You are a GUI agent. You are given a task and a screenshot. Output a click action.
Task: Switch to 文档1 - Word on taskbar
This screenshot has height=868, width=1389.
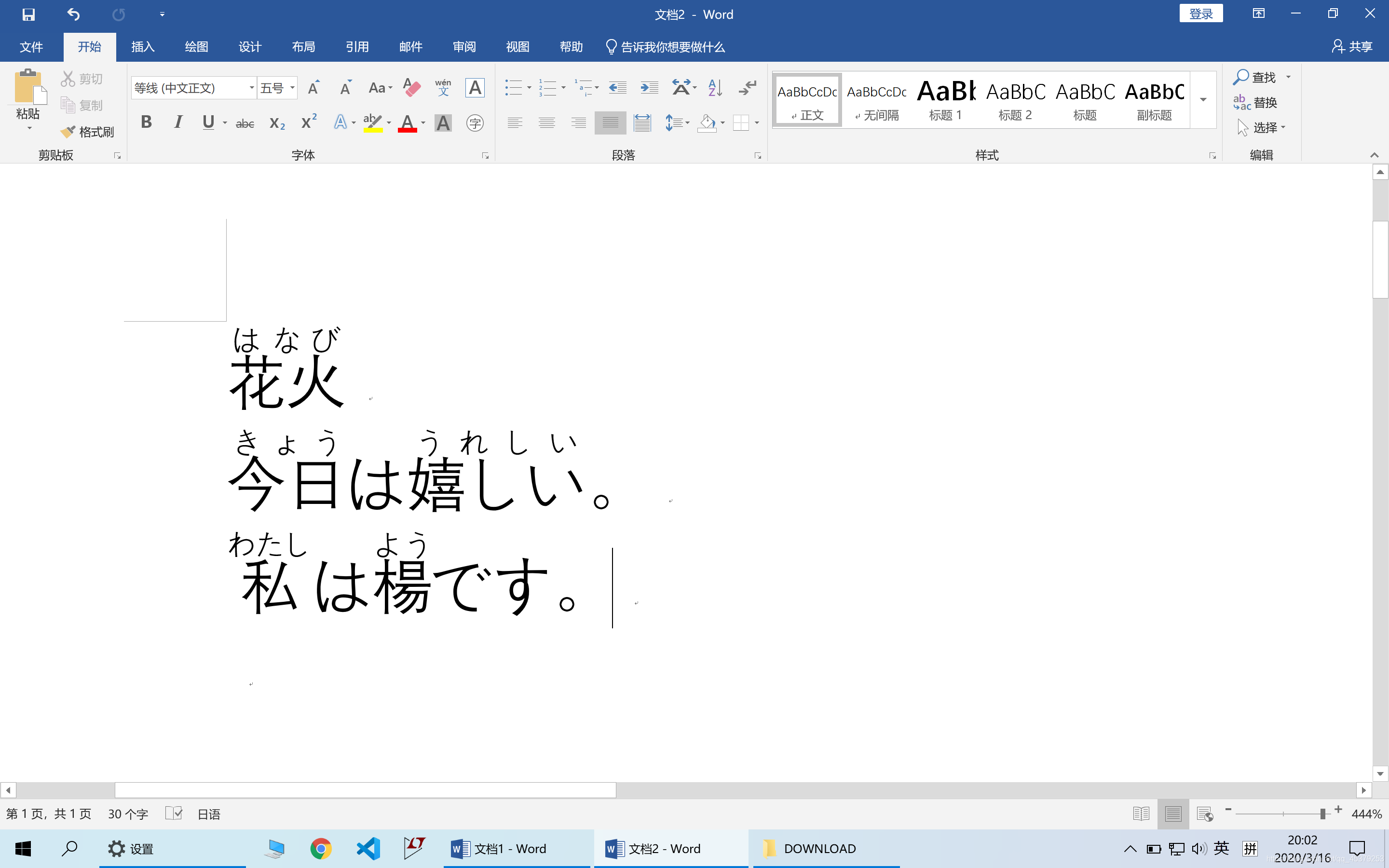click(x=499, y=849)
